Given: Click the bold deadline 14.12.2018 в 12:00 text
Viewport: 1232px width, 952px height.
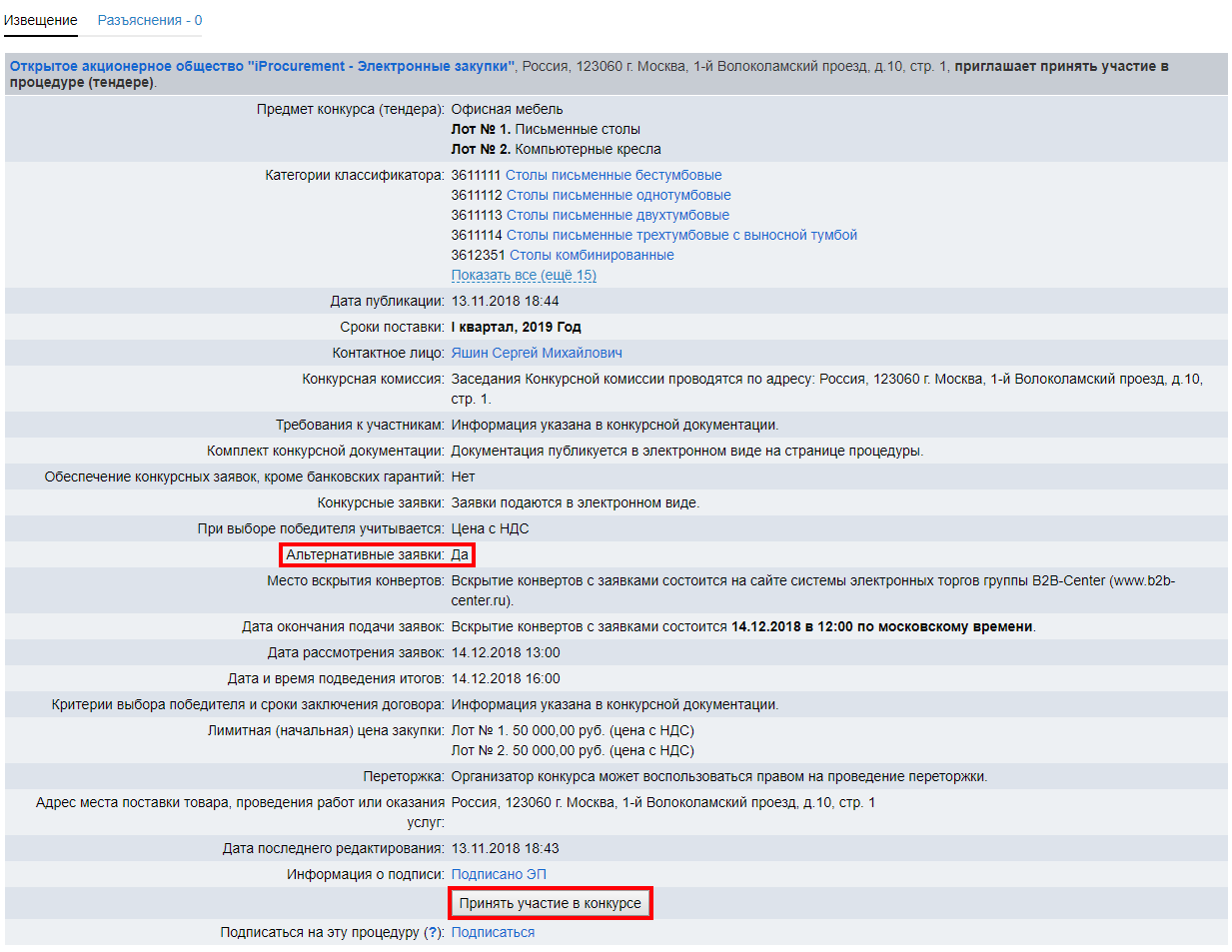Looking at the screenshot, I should [x=882, y=626].
